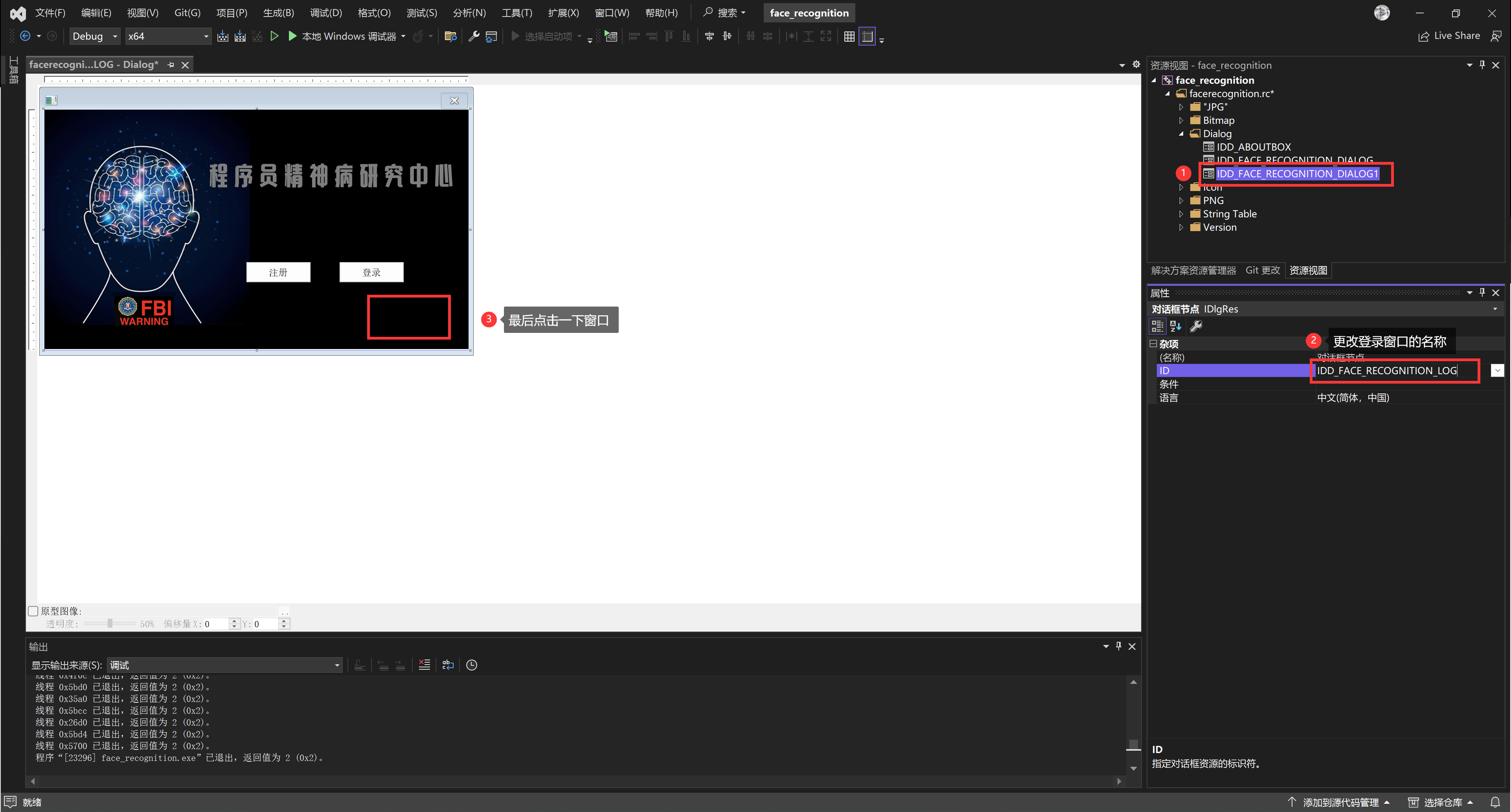Sort properties alphabetically in the Properties panel

1175,326
